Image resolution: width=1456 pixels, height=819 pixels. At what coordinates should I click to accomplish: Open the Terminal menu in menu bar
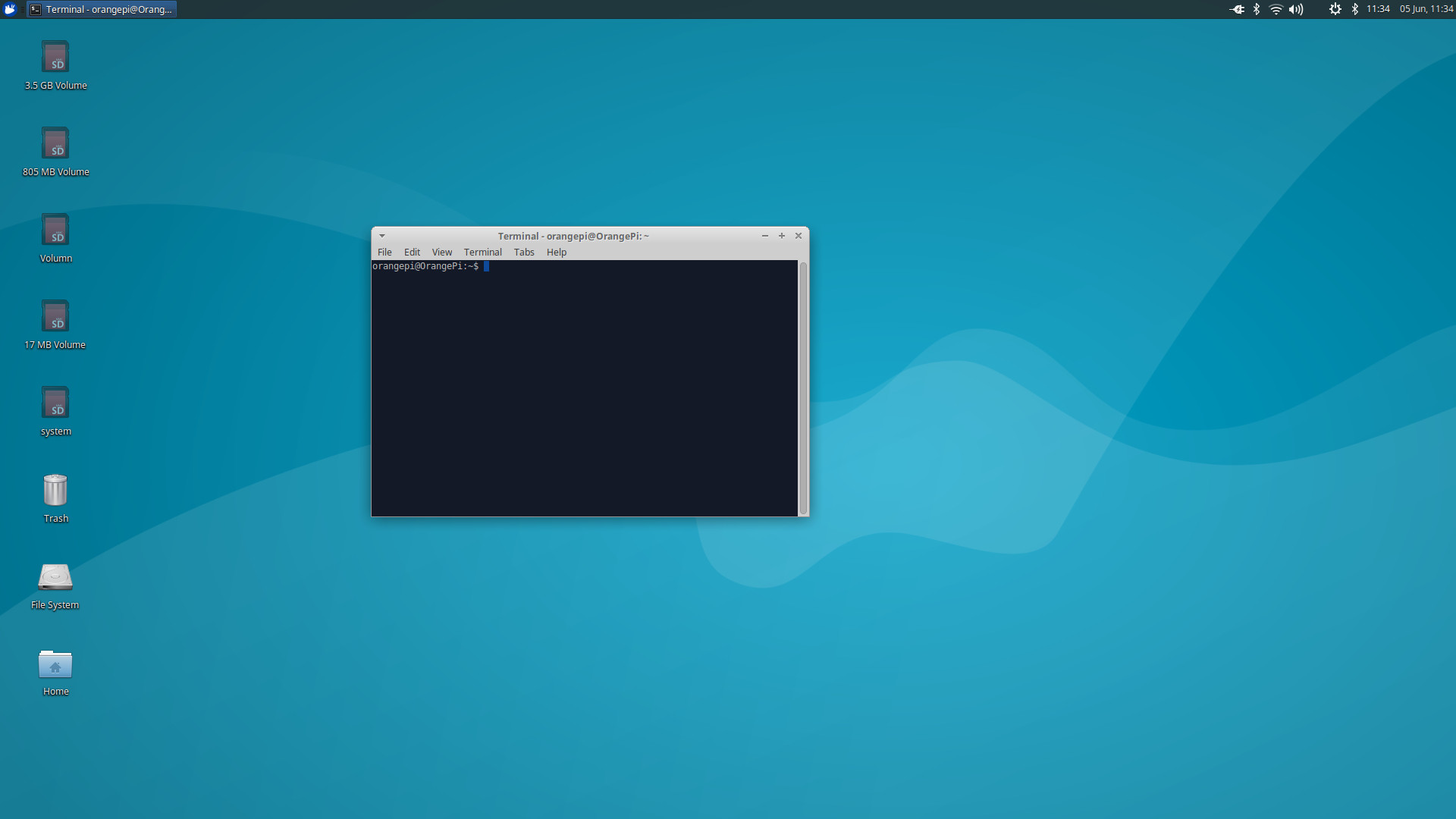point(482,253)
